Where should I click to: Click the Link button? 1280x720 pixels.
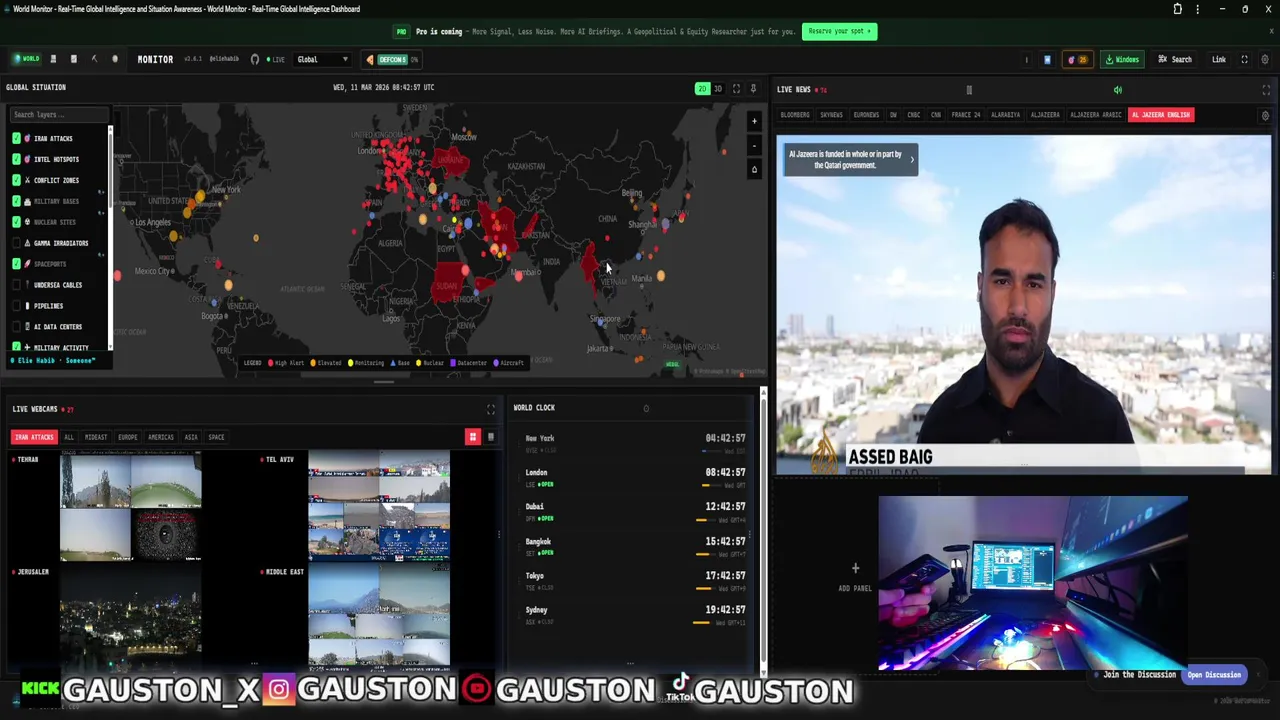point(1219,59)
